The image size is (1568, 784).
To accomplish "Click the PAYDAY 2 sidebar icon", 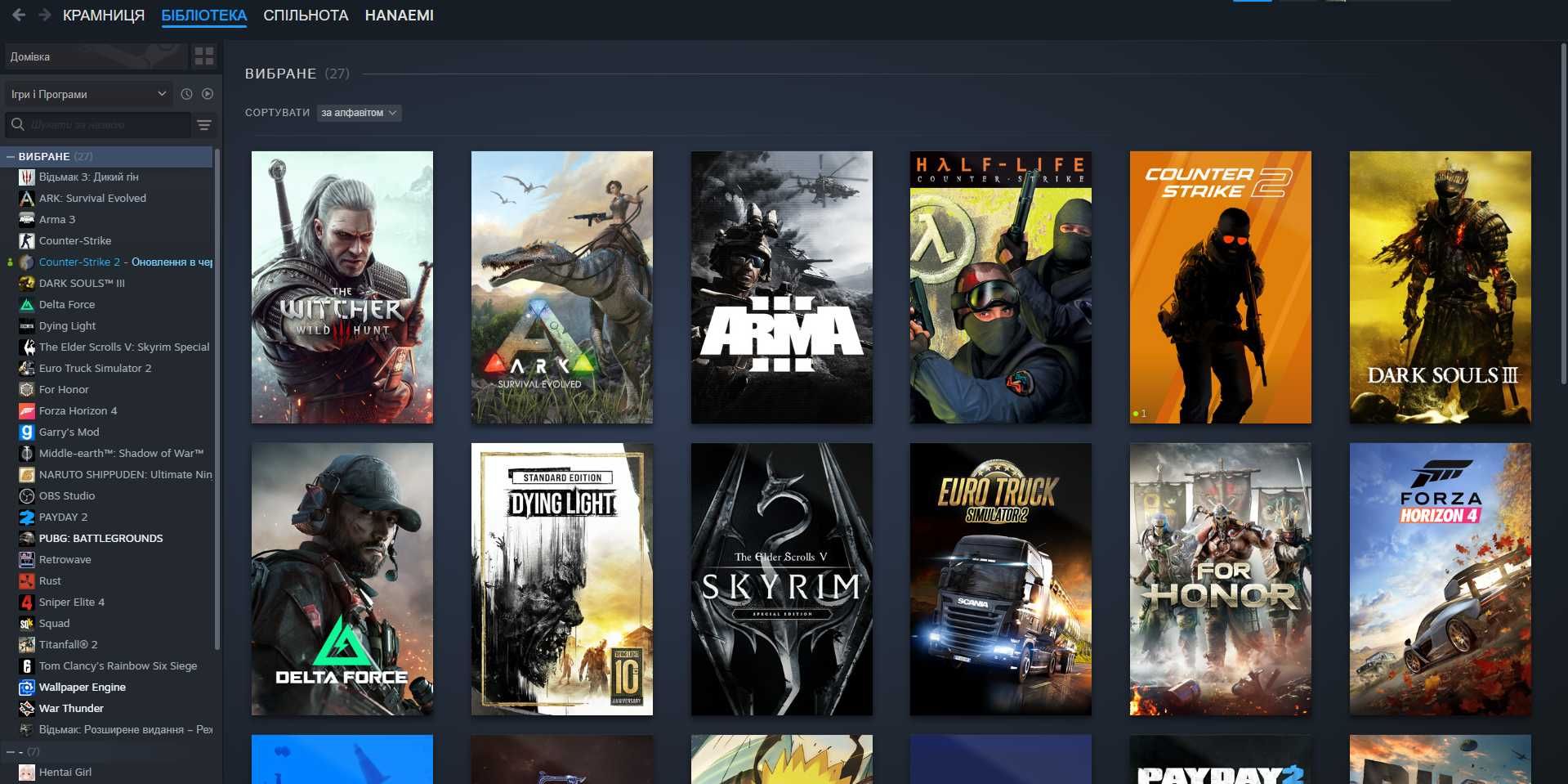I will pos(27,517).
